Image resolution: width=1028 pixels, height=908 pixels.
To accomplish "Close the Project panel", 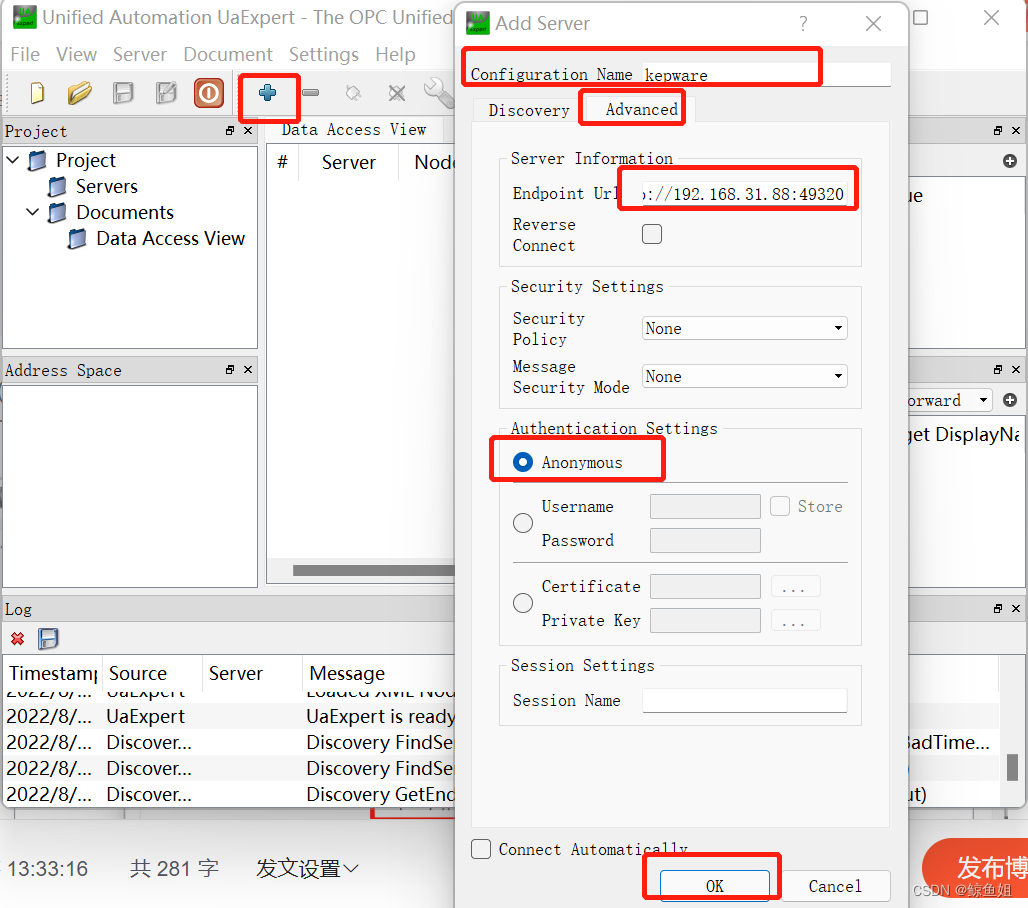I will point(248,130).
